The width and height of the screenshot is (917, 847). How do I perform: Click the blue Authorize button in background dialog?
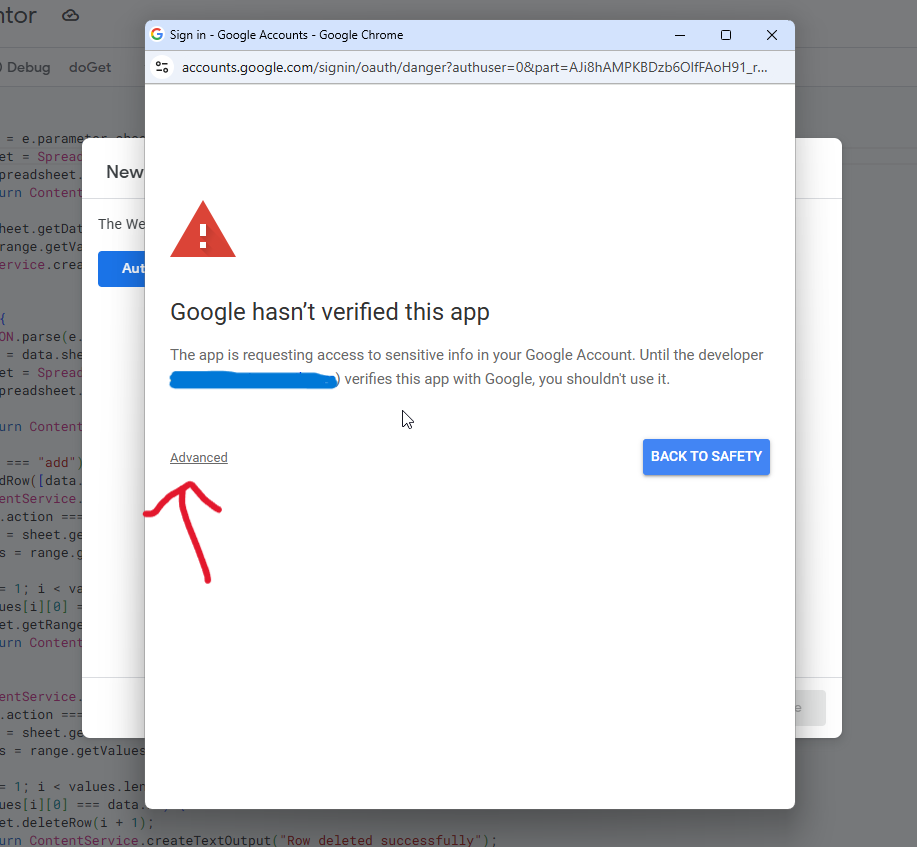122,268
